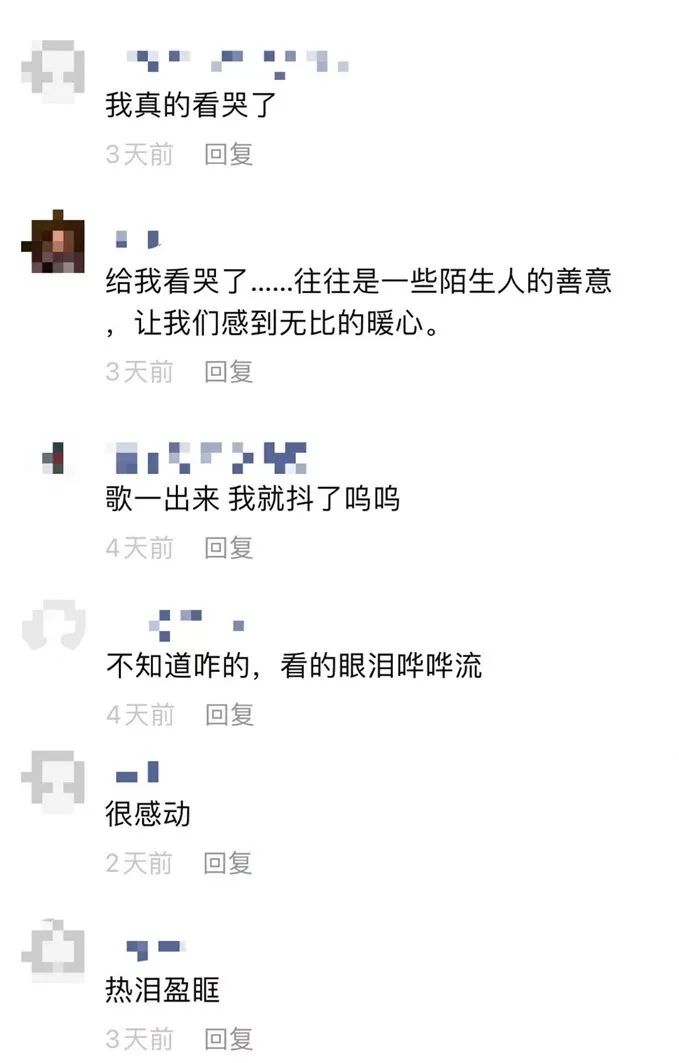Open username above 不知道咋的 comment
This screenshot has width=679, height=1063.
pos(197,624)
